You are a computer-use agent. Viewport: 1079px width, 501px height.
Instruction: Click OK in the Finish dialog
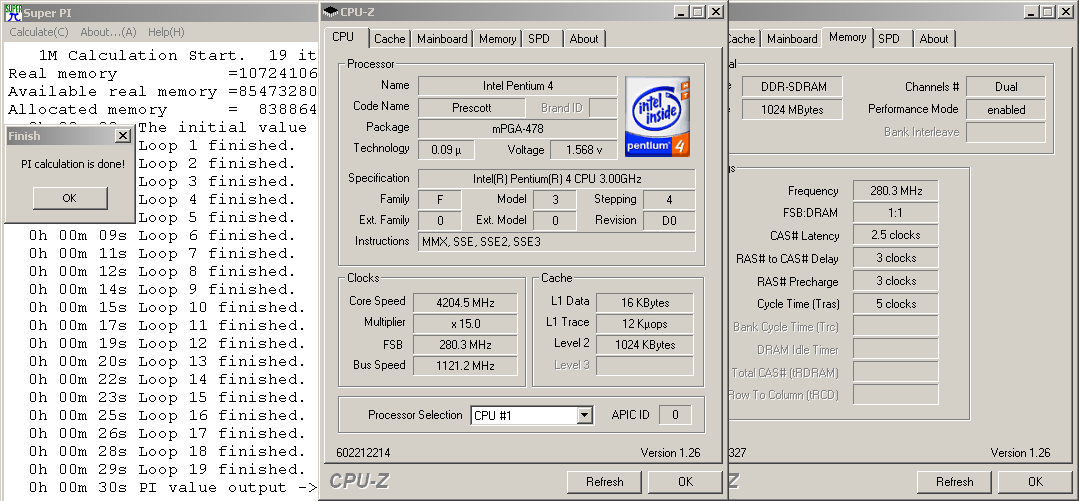pyautogui.click(x=70, y=198)
